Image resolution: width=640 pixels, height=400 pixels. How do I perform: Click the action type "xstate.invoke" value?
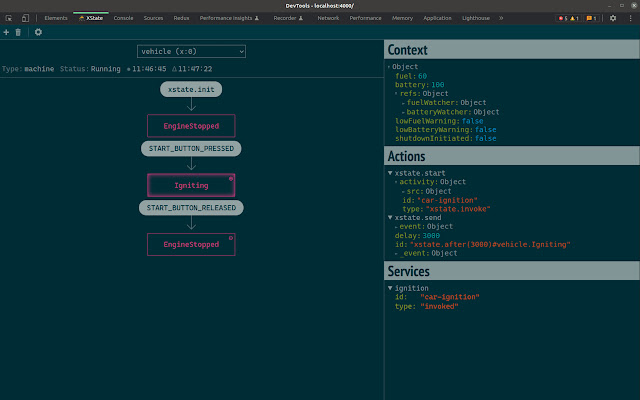[x=458, y=209]
